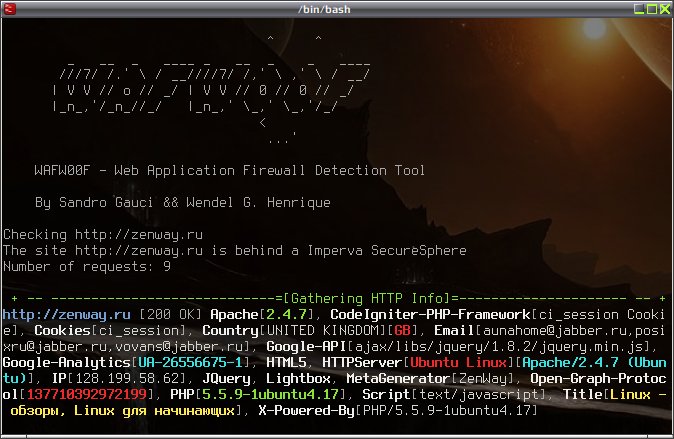Click 'X-Powered-By[PHP/5.5.9-1ubuntu4.17]' entry
The height and width of the screenshot is (439, 674).
(x=398, y=411)
